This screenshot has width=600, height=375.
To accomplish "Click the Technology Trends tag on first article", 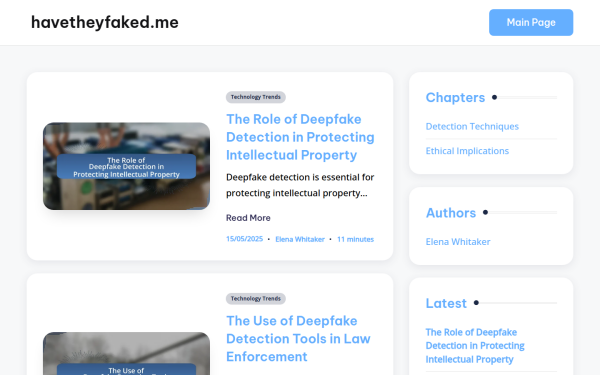I will pyautogui.click(x=256, y=97).
